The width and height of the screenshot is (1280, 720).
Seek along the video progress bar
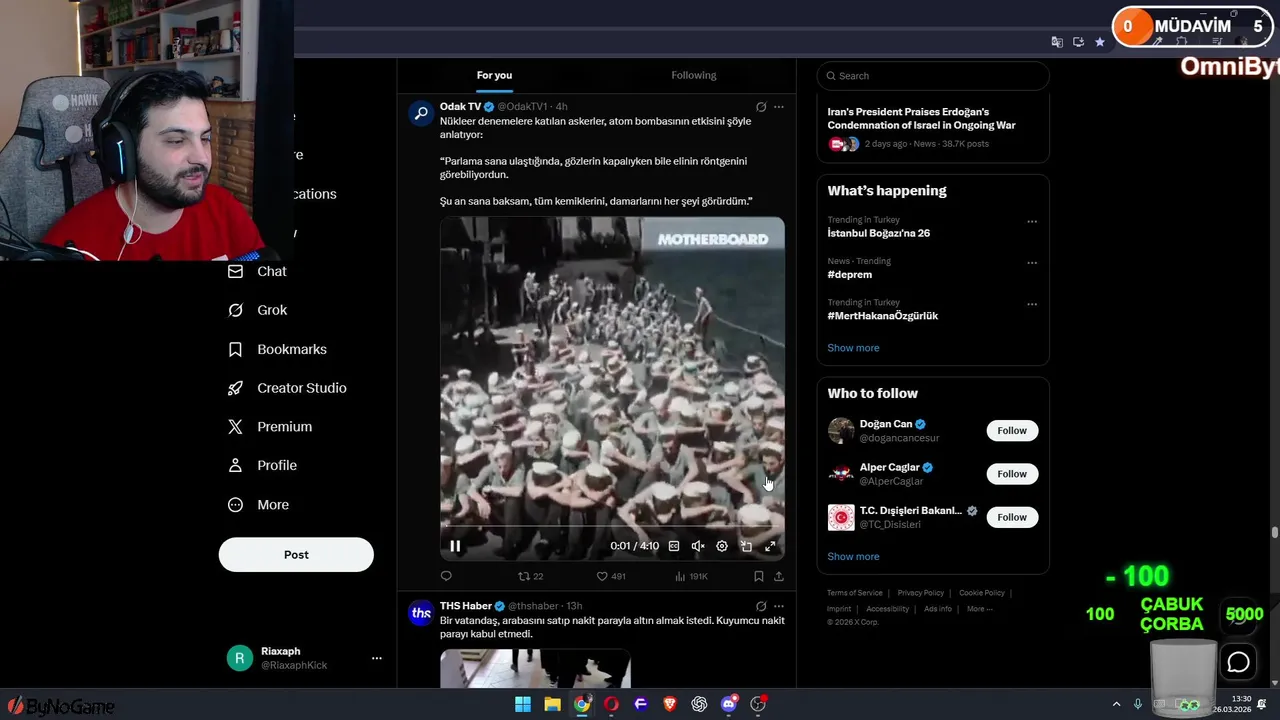pos(612,526)
